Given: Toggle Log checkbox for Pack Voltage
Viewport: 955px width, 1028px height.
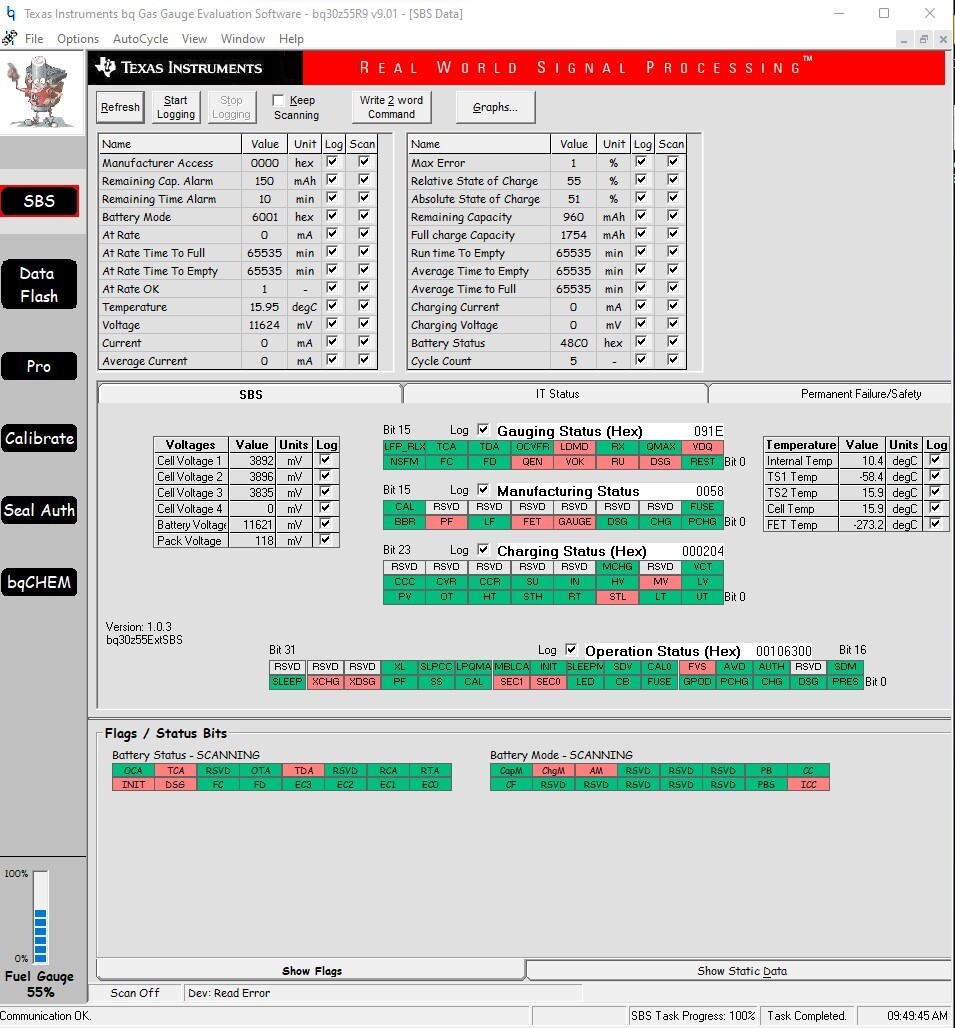Looking at the screenshot, I should [x=325, y=540].
